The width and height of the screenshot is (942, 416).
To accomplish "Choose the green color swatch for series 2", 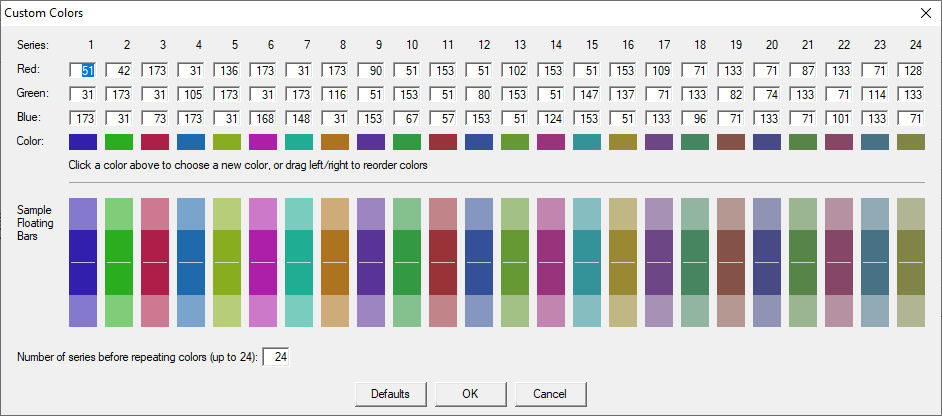I will (x=119, y=142).
